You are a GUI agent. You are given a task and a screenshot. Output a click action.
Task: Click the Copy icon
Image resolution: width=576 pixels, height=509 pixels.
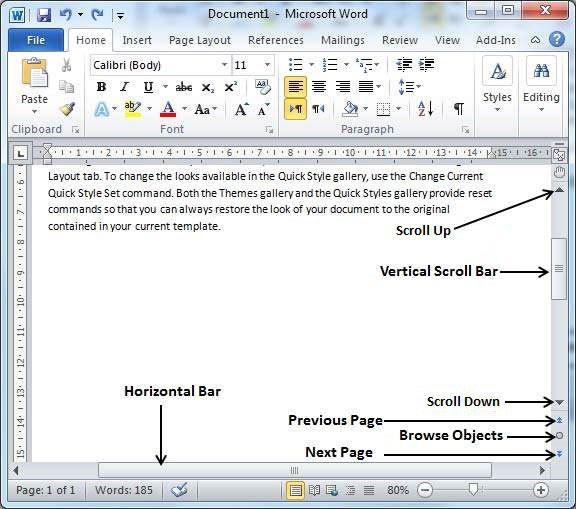[66, 87]
